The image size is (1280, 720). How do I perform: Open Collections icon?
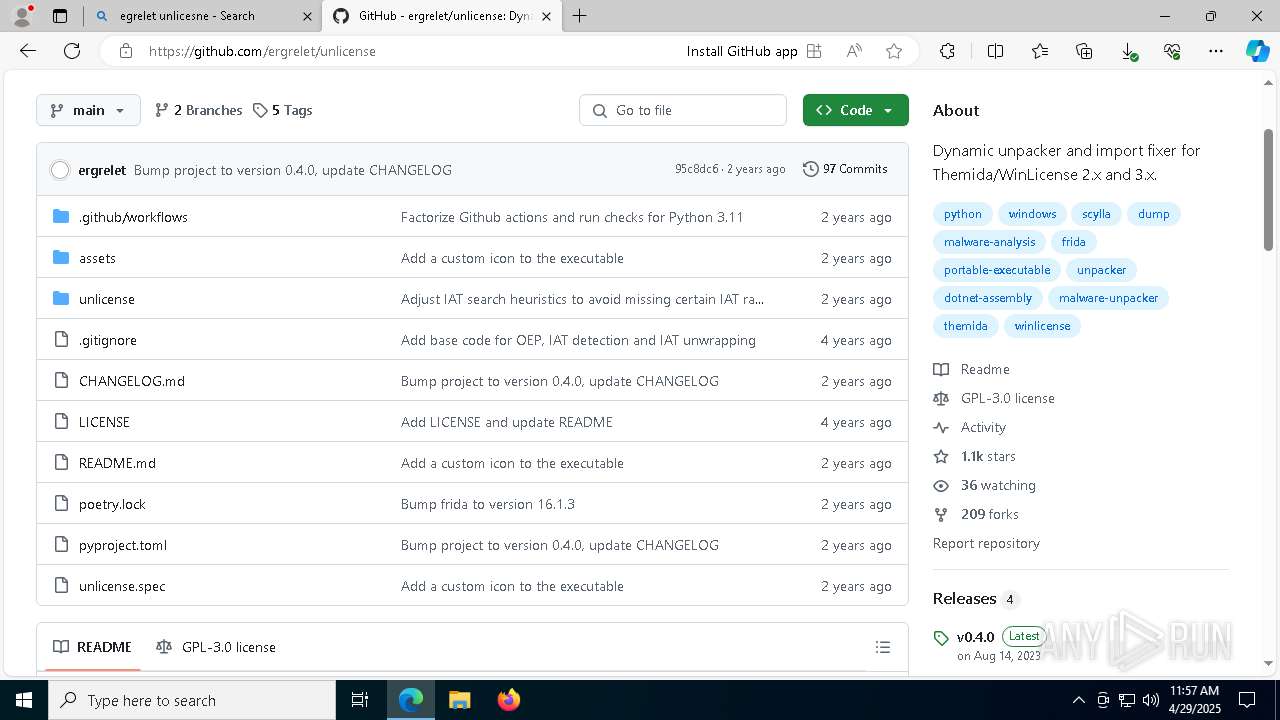[1084, 51]
